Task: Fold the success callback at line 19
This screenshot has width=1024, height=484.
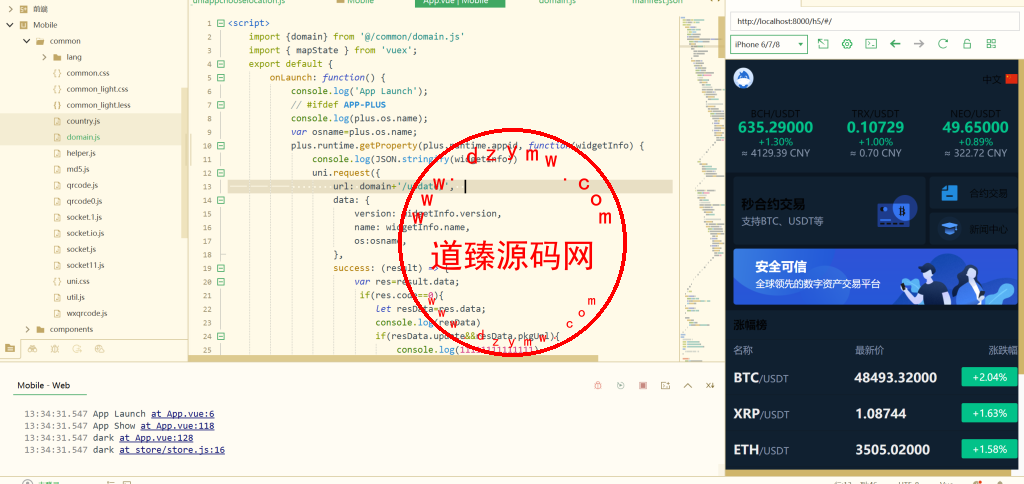Action: pyautogui.click(x=221, y=268)
